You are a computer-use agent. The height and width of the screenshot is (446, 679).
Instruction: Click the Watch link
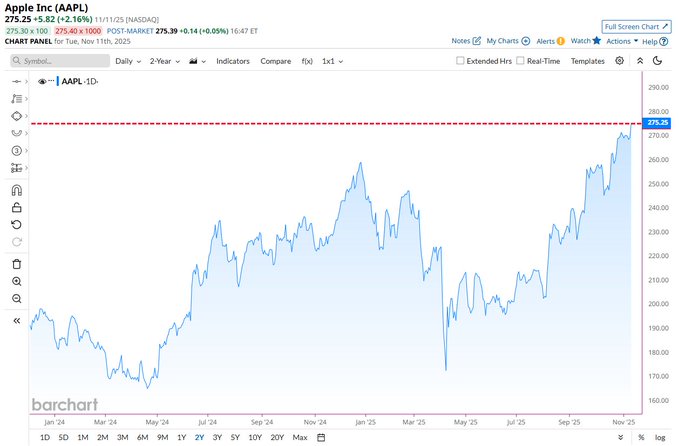pos(580,41)
